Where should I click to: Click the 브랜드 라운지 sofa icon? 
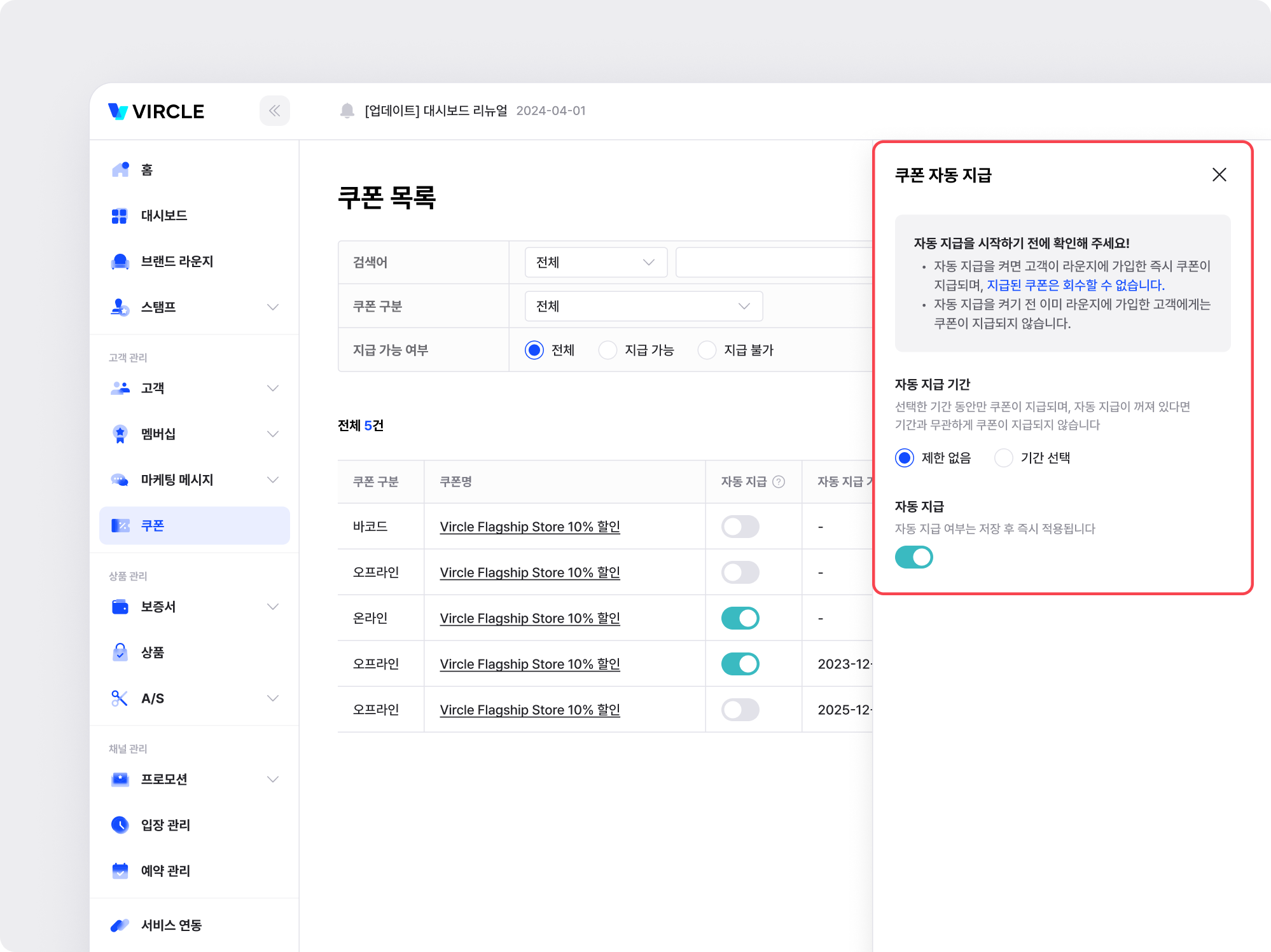(120, 261)
